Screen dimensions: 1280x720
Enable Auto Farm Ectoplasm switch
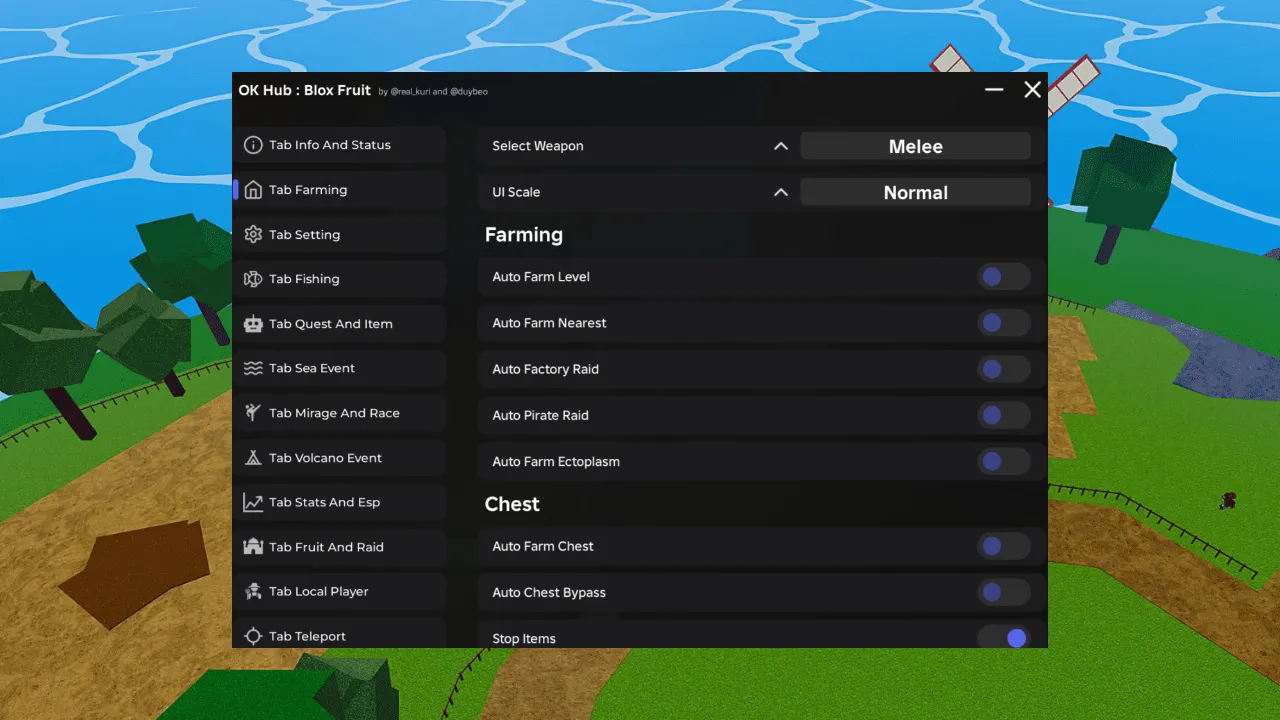(x=1003, y=461)
